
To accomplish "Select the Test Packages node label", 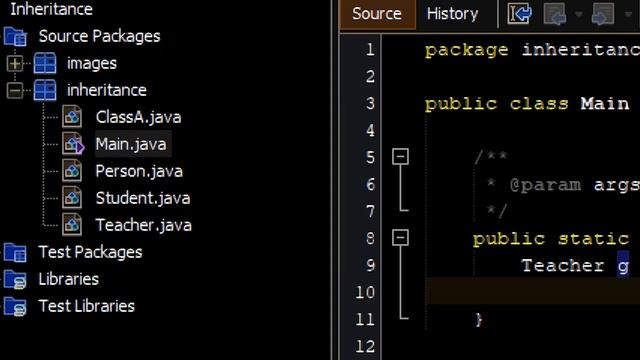I will 90,253.
